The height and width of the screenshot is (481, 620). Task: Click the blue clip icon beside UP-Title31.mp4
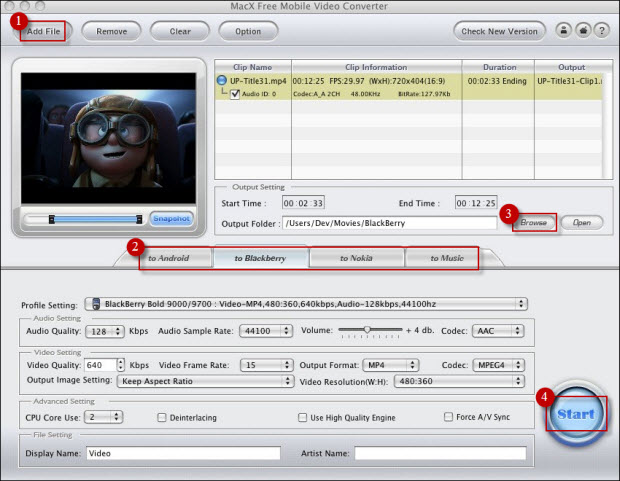(x=221, y=80)
